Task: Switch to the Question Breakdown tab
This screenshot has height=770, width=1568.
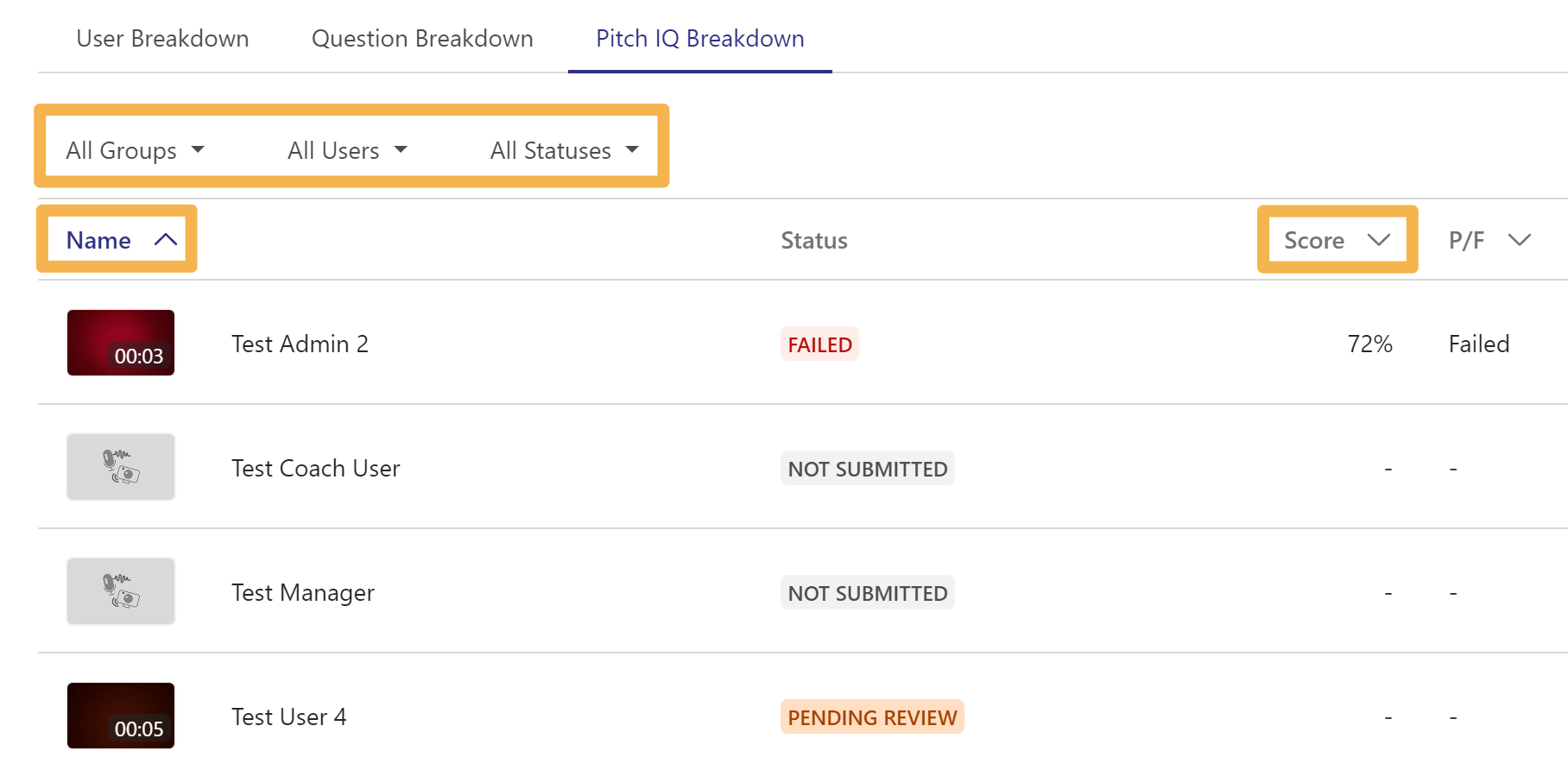Action: coord(422,39)
